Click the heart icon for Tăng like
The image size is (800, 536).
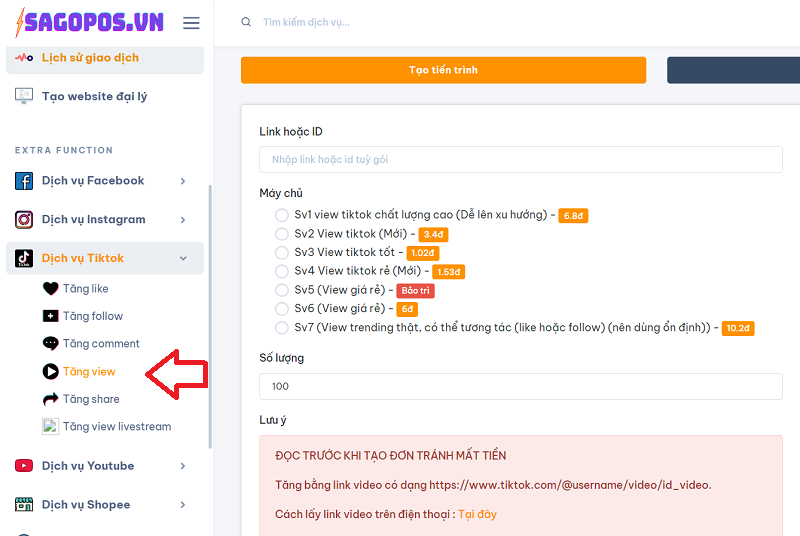(51, 289)
